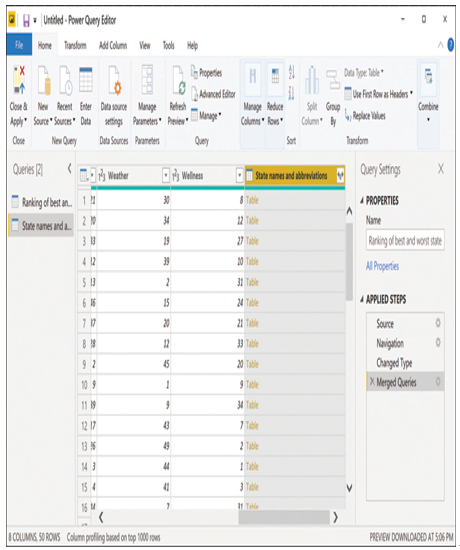Delete the Merged Queries step

pyautogui.click(x=372, y=382)
